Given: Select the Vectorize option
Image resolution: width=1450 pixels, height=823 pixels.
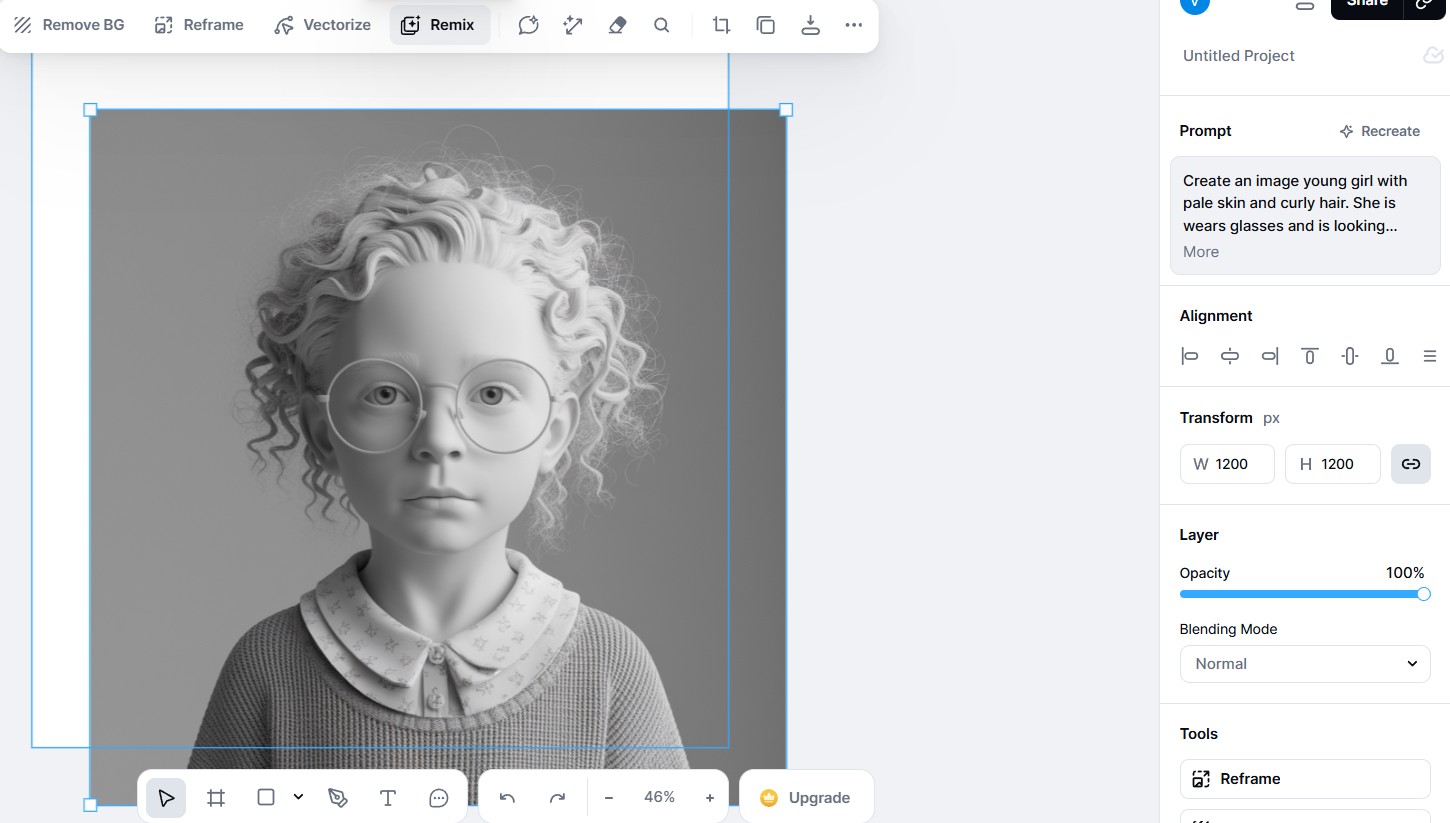Looking at the screenshot, I should coord(322,25).
